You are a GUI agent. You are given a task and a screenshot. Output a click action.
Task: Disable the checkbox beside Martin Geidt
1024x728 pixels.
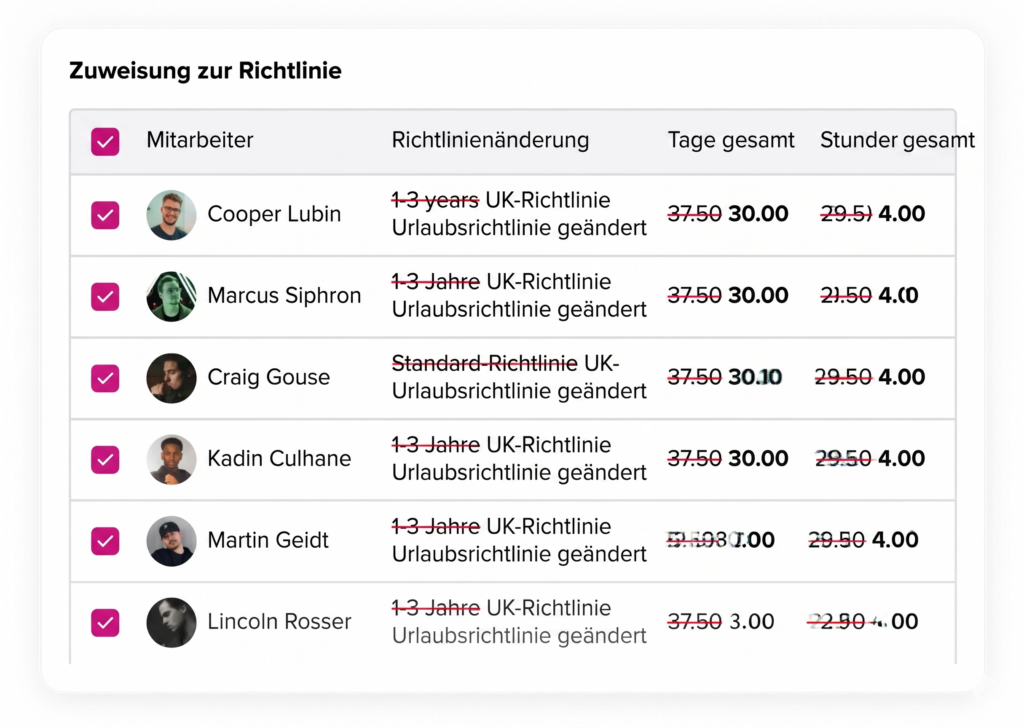104,540
